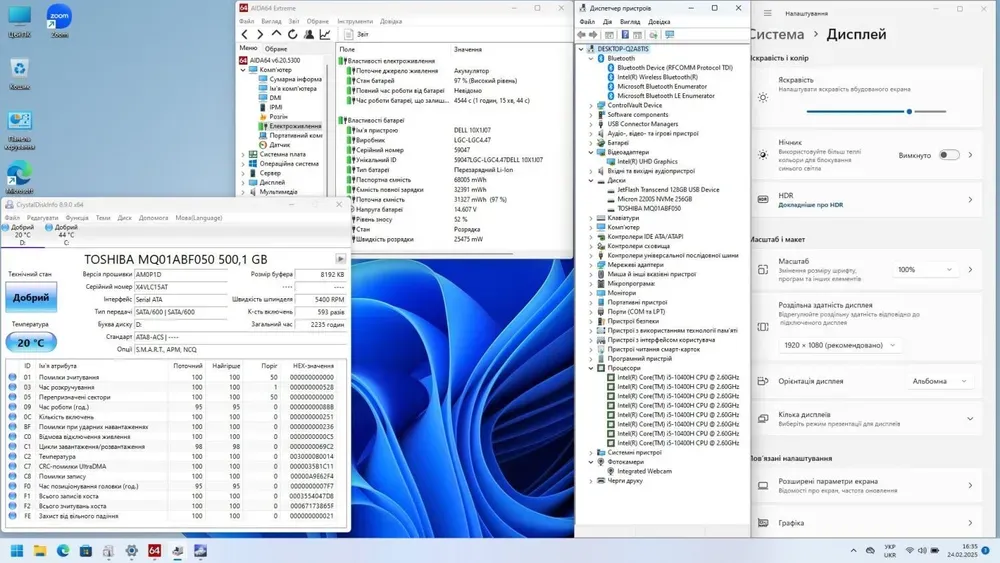Click the Добрий health status button

point(30,297)
